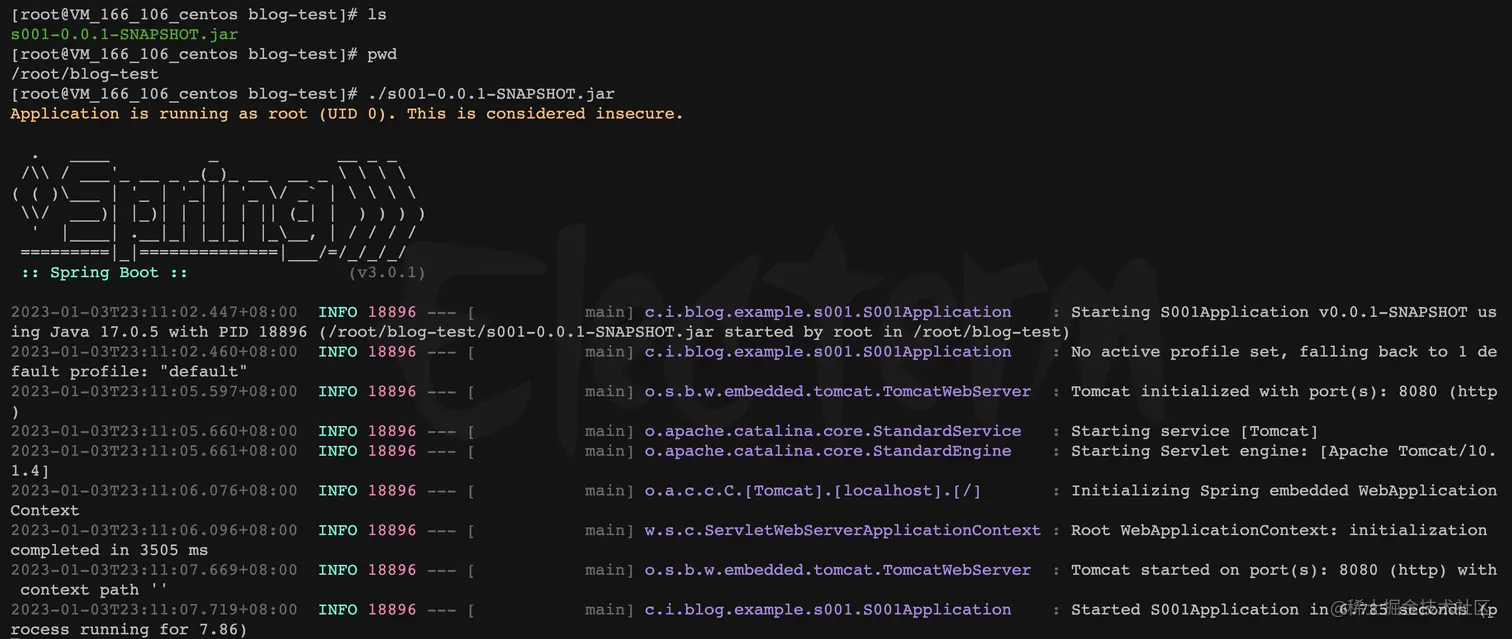Click w.s.c.ServletWebServerApplicationContext logger name
Screen dimensions: 1512x639
[843, 530]
